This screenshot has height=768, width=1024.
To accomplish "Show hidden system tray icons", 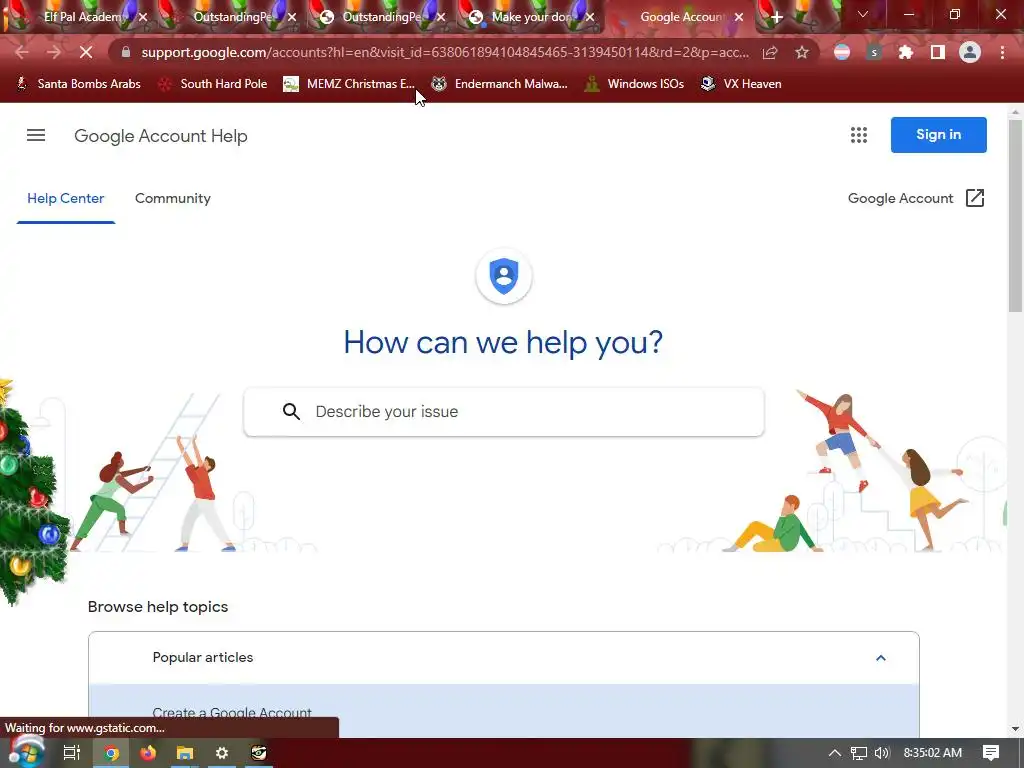I will pos(834,753).
